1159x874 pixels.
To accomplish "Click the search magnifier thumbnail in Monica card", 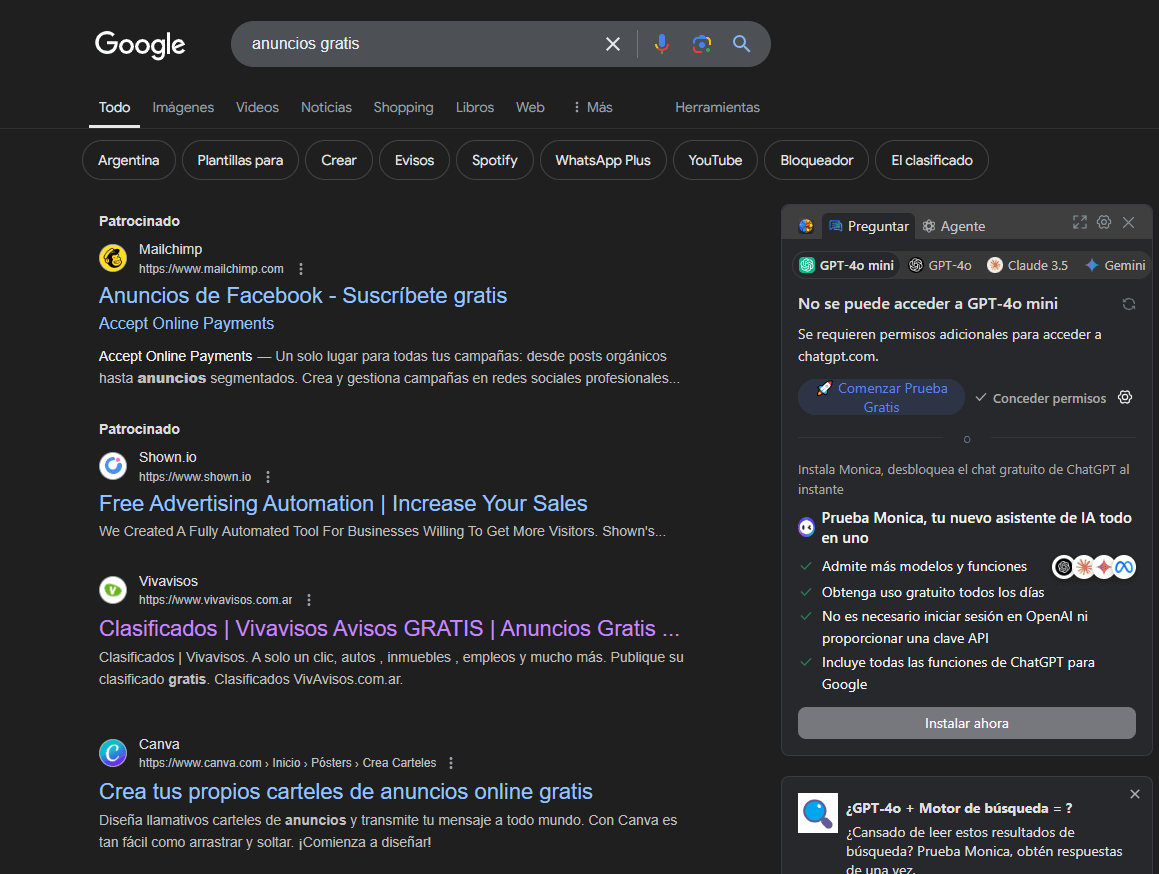I will (x=818, y=813).
